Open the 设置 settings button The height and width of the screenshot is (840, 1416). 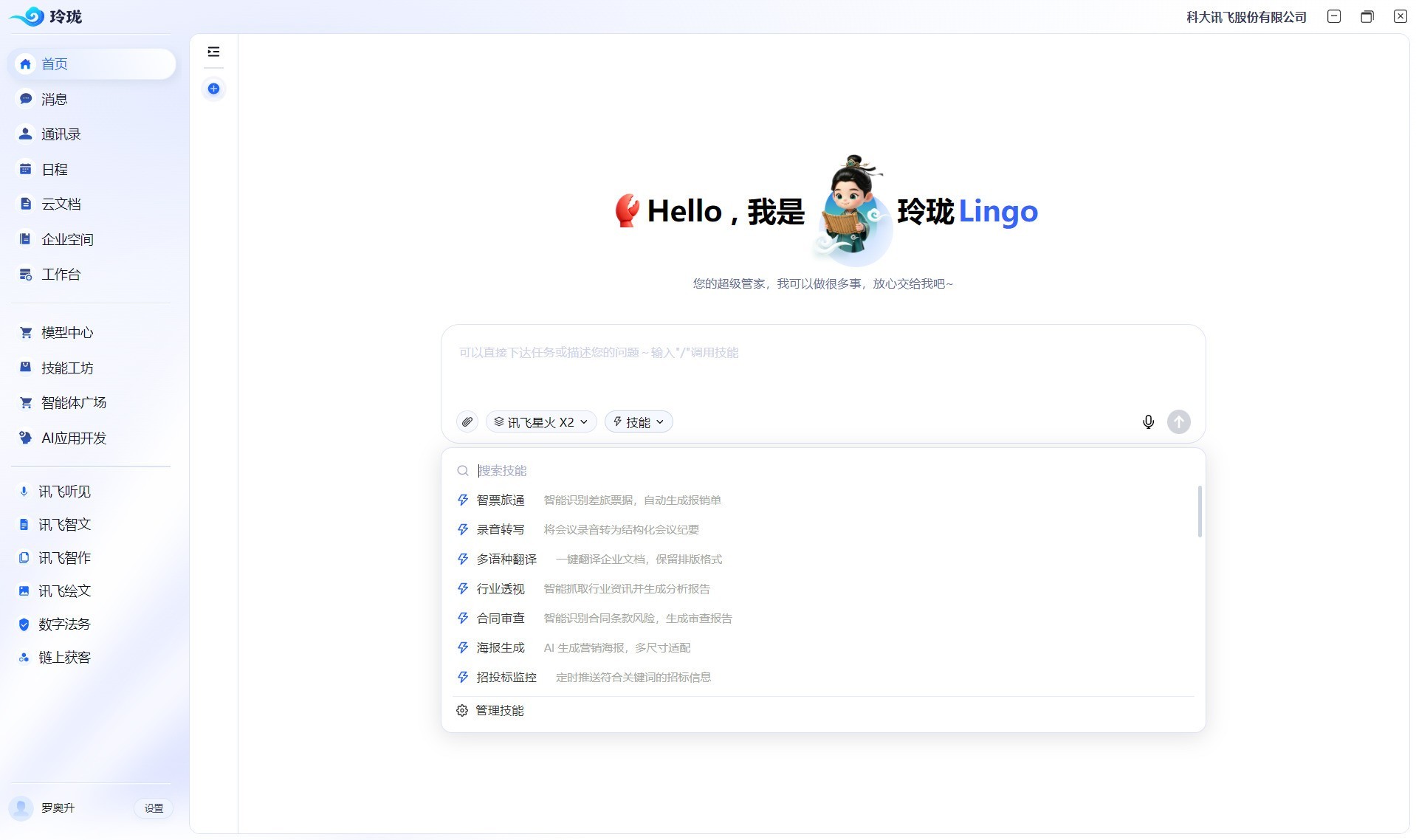point(154,808)
